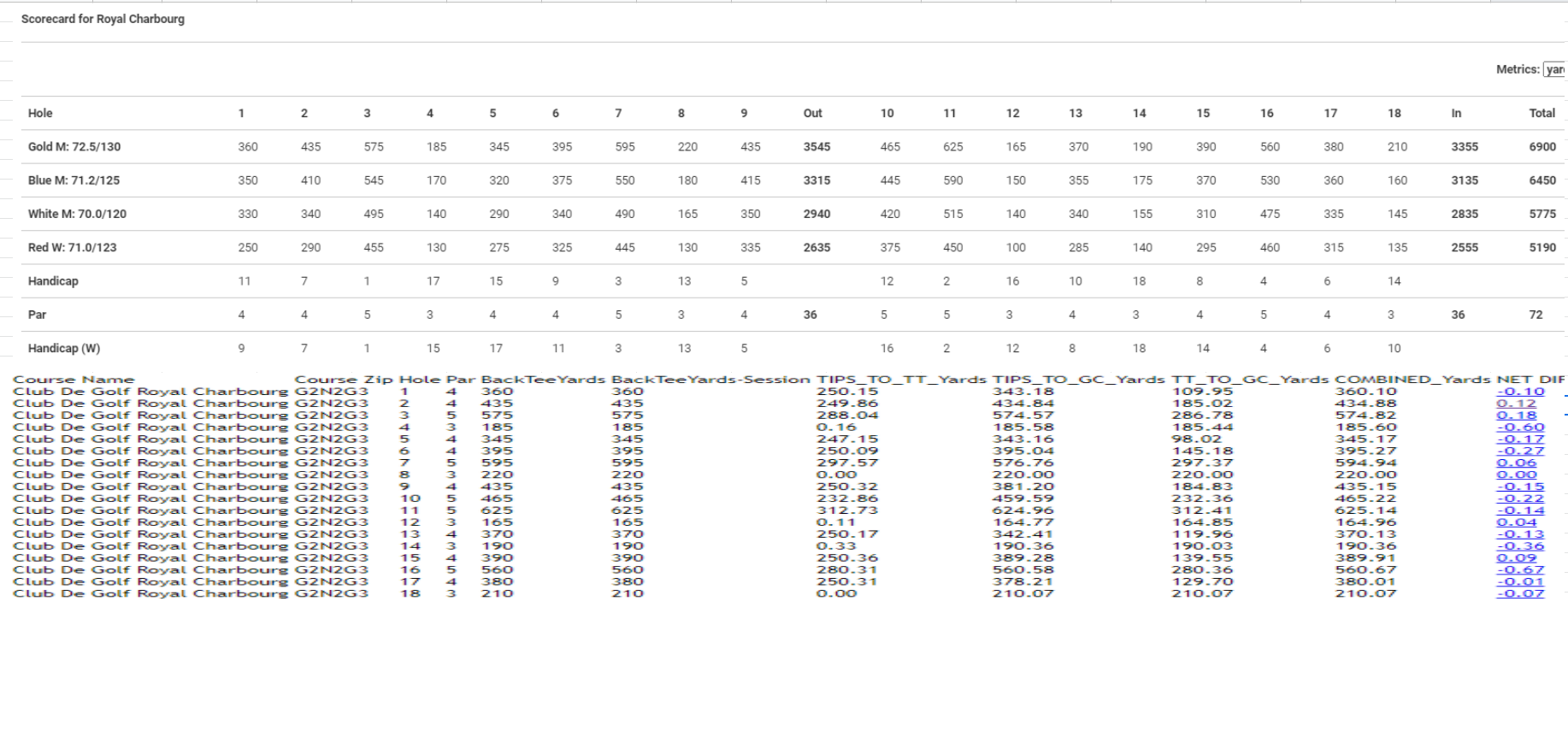Click the 'Course Name' column header
The width and height of the screenshot is (1568, 731).
[x=74, y=380]
